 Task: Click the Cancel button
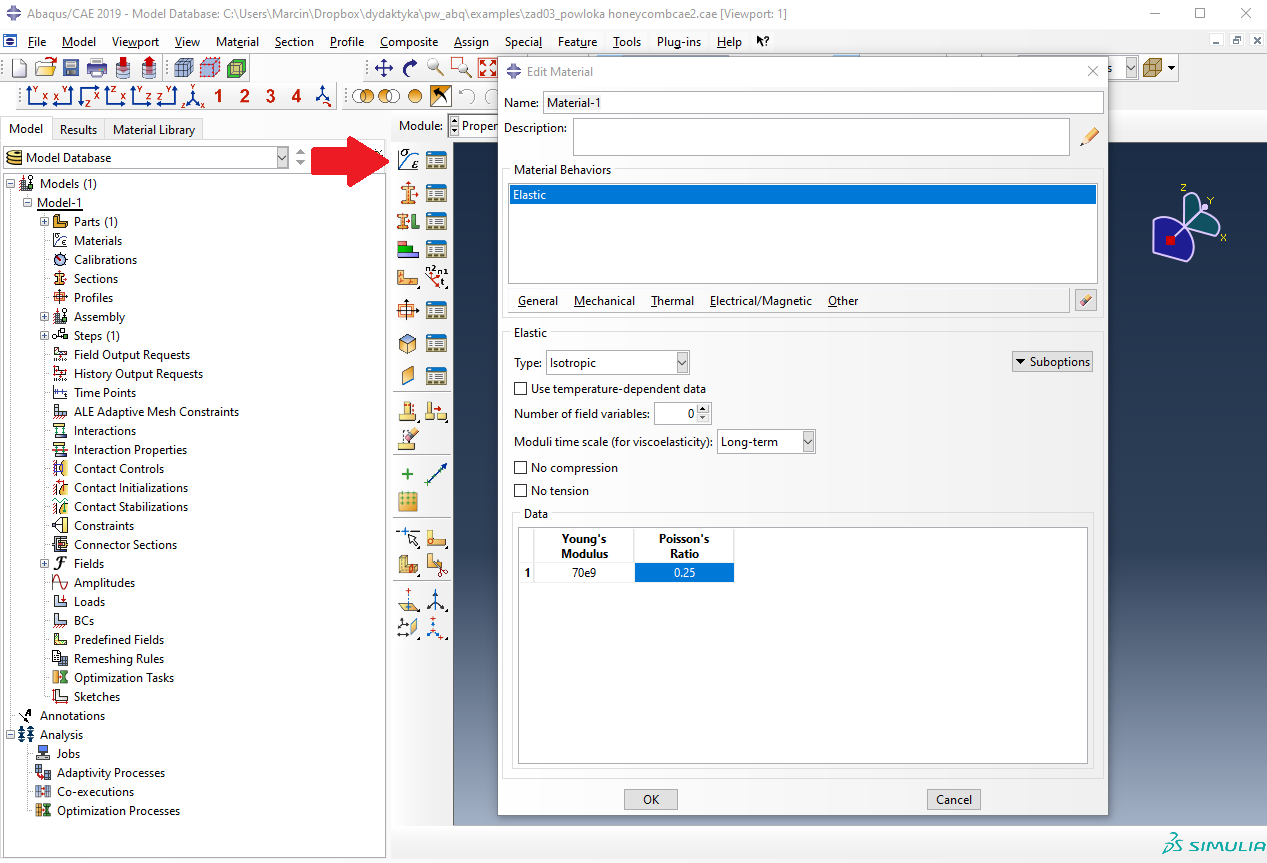pyautogui.click(x=953, y=799)
